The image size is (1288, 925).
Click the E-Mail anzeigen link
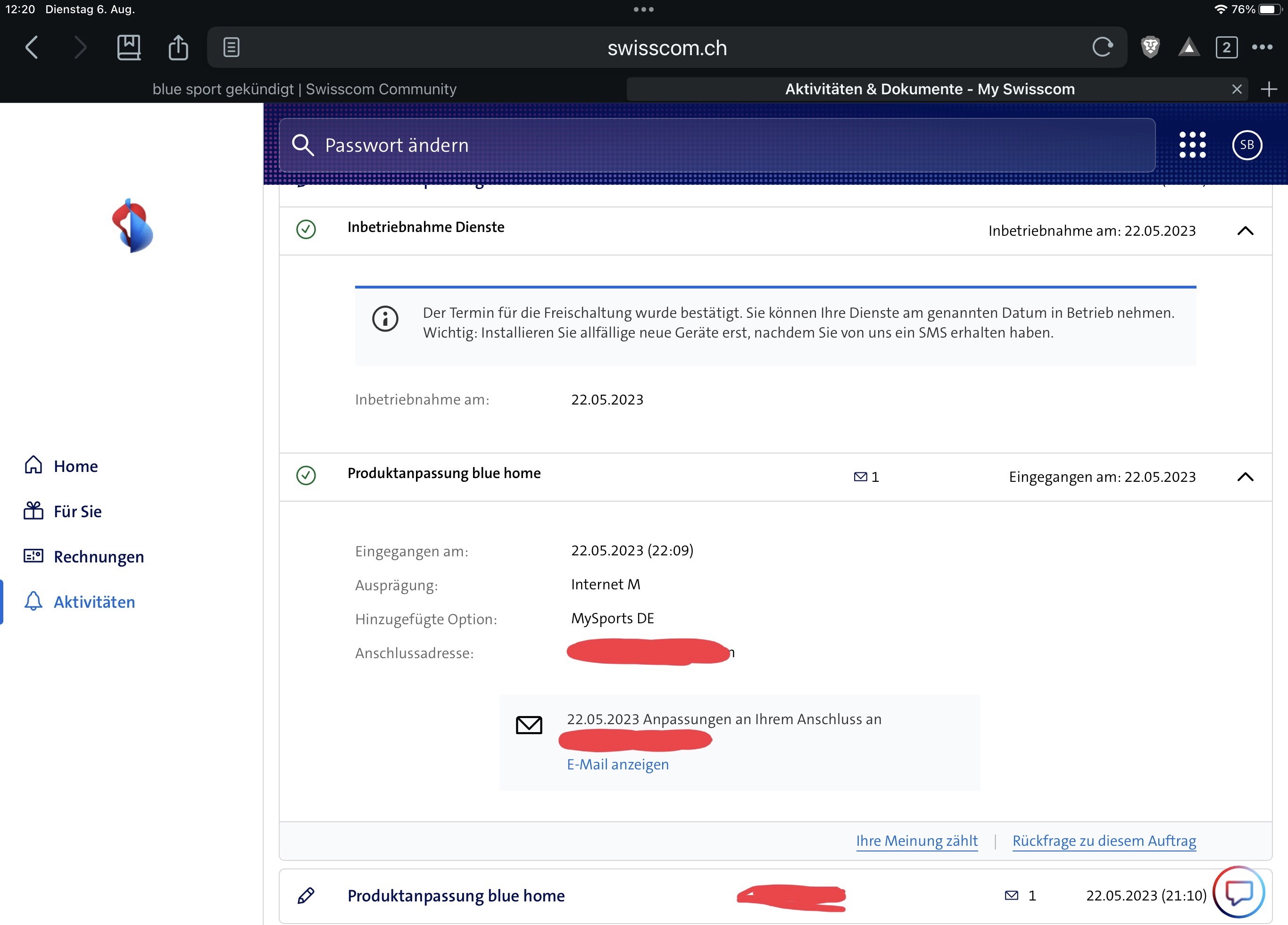pyautogui.click(x=617, y=764)
